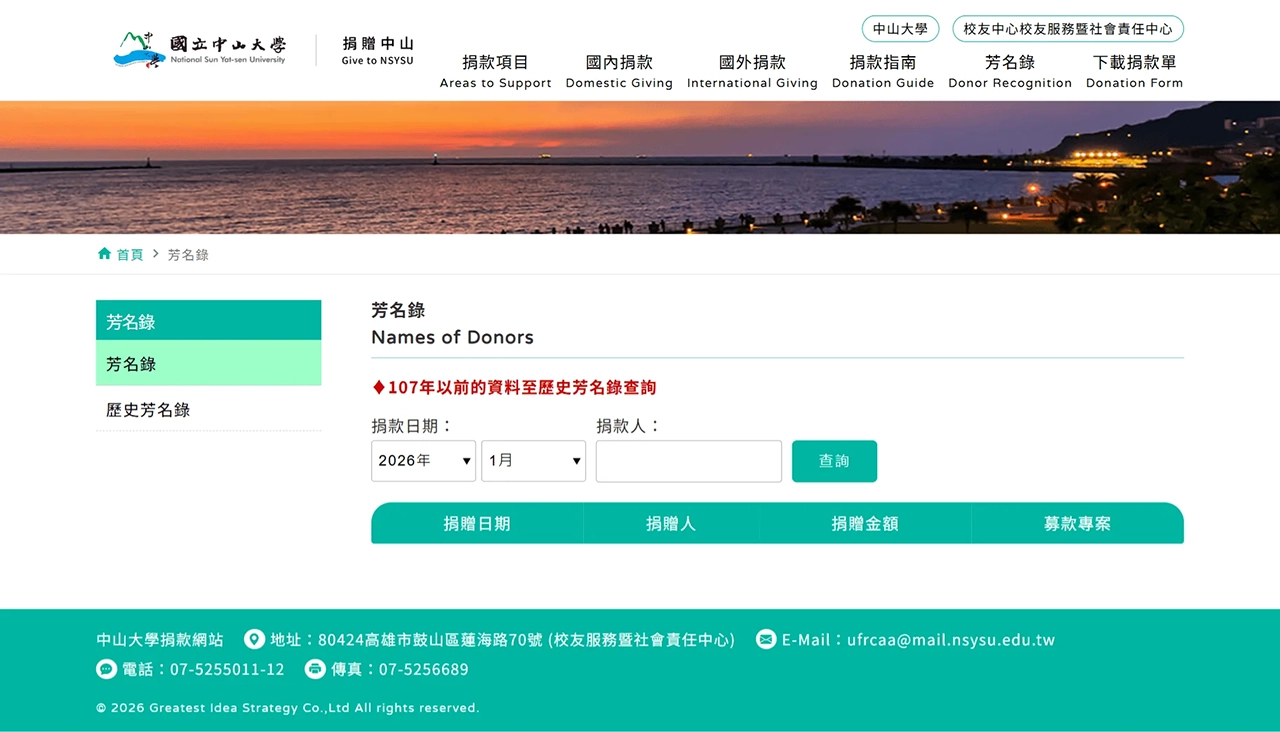Click the email envelope icon in footer
The image size is (1280, 732).
click(766, 639)
